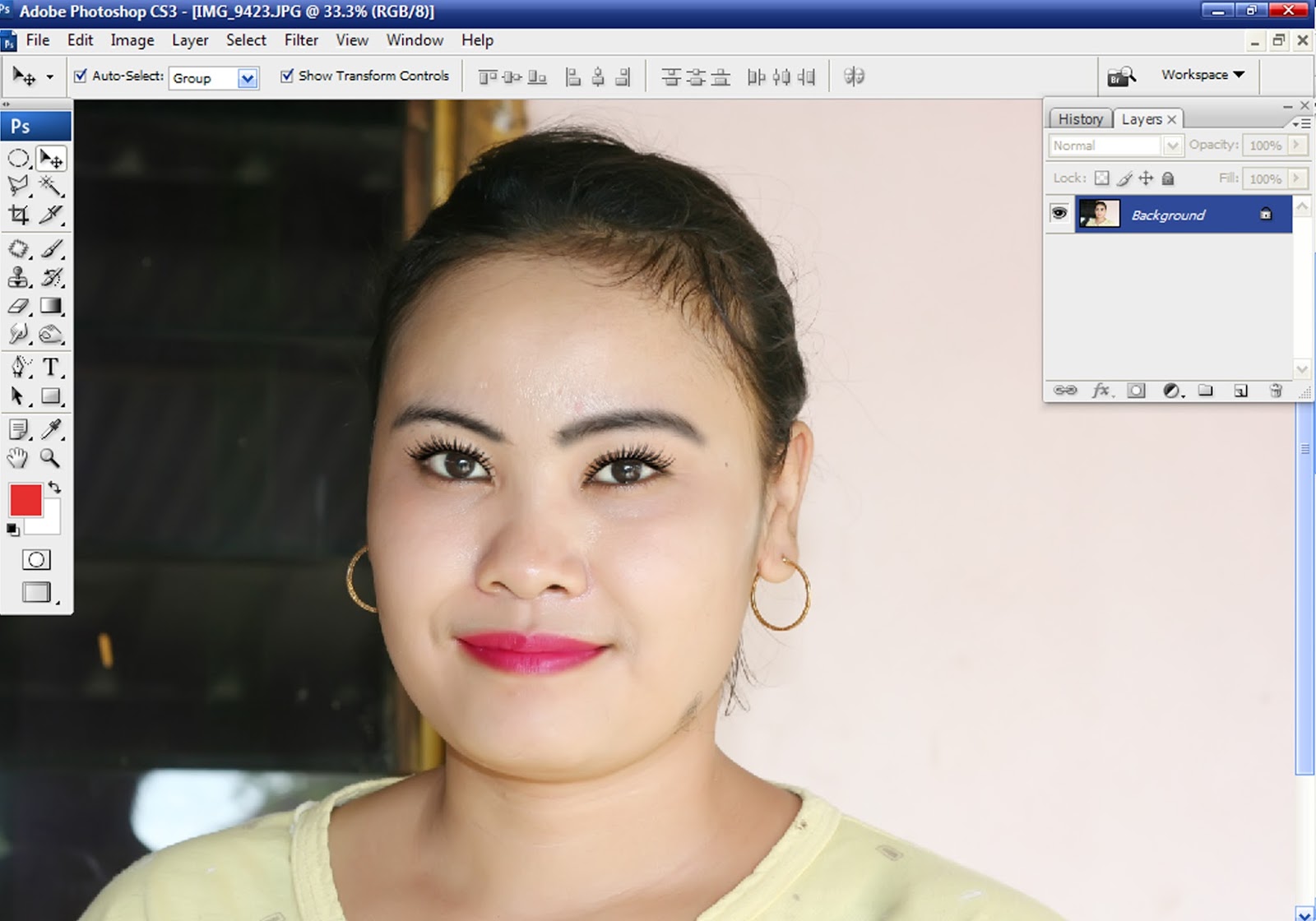Close the Layers tab with its x

1172,119
